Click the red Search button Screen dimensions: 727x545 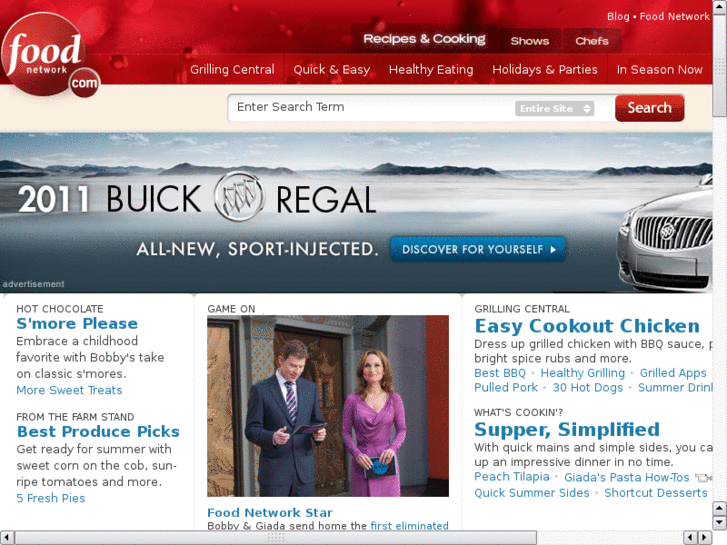(649, 108)
